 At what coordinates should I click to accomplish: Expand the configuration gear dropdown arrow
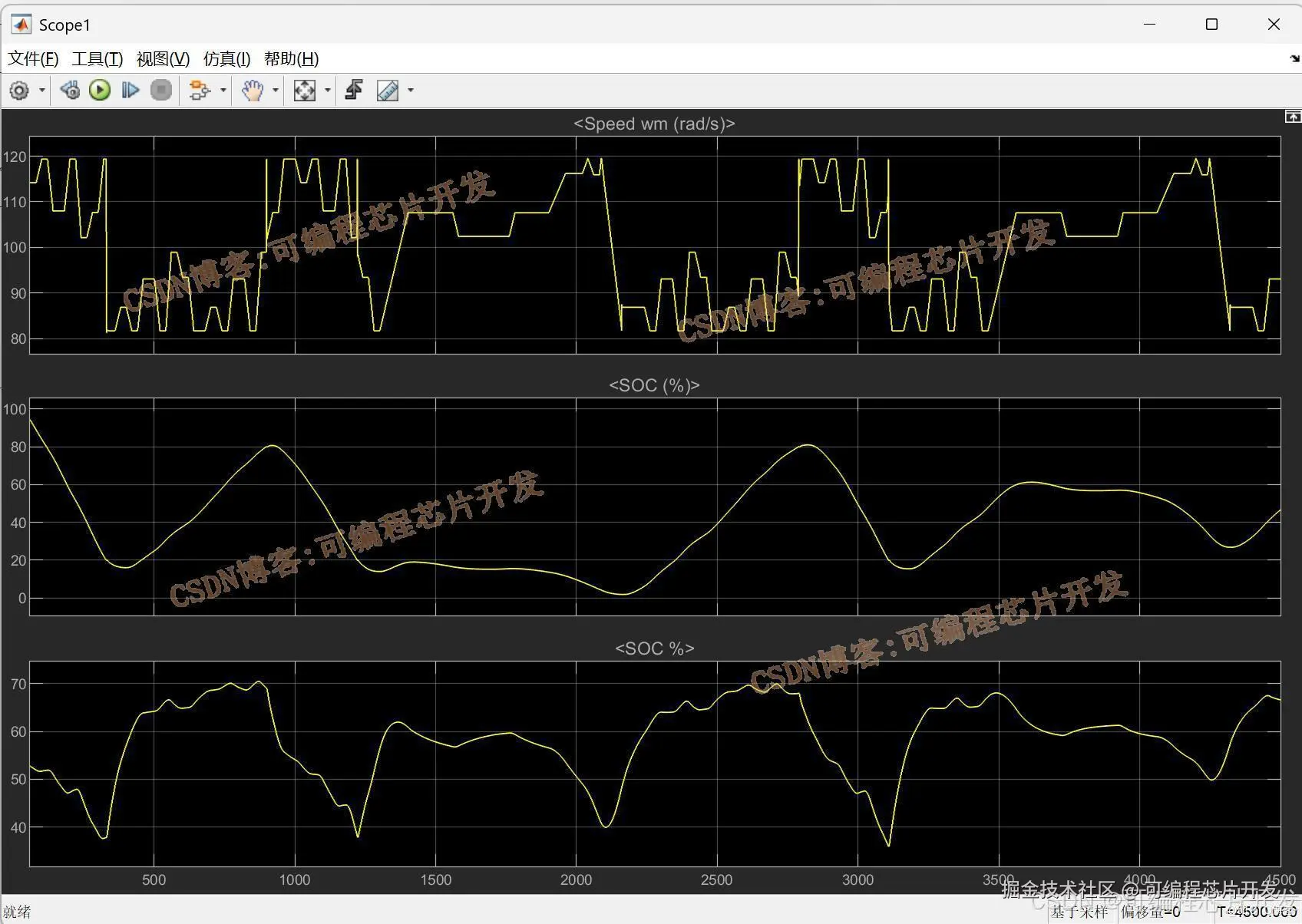click(42, 91)
